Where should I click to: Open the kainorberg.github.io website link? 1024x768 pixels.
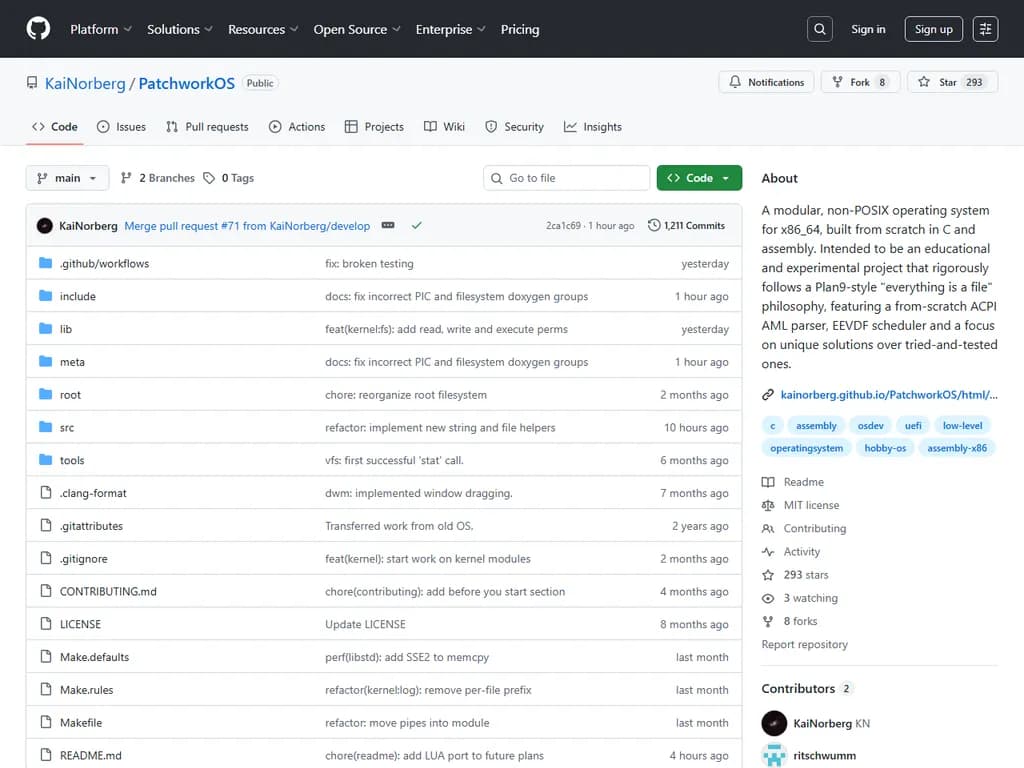888,395
